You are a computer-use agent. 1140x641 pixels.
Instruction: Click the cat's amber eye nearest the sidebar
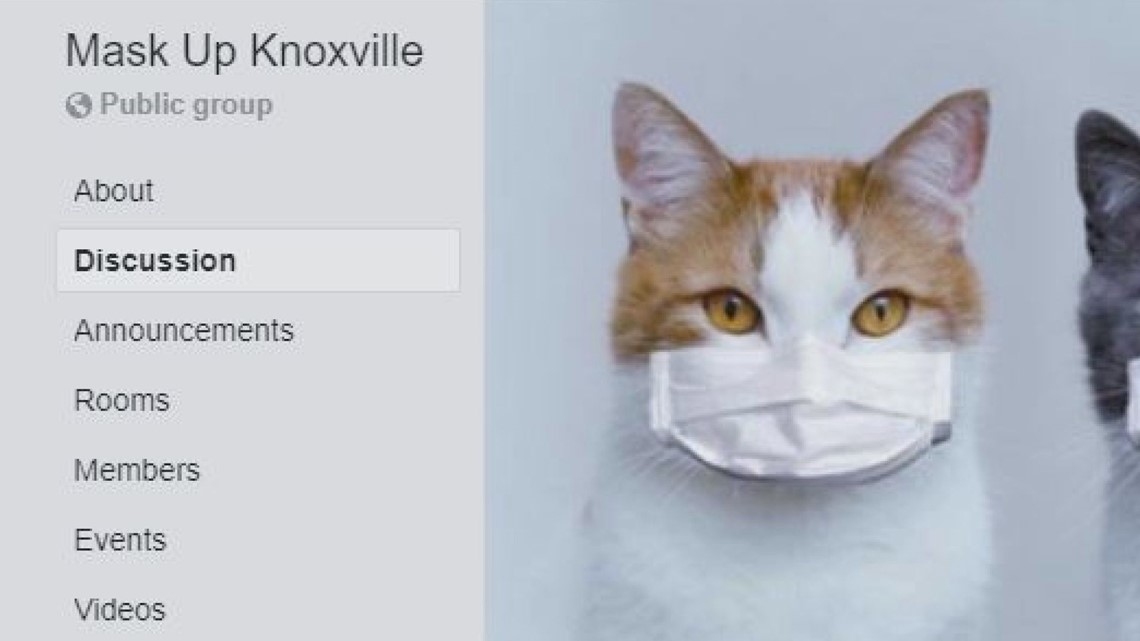coord(731,311)
